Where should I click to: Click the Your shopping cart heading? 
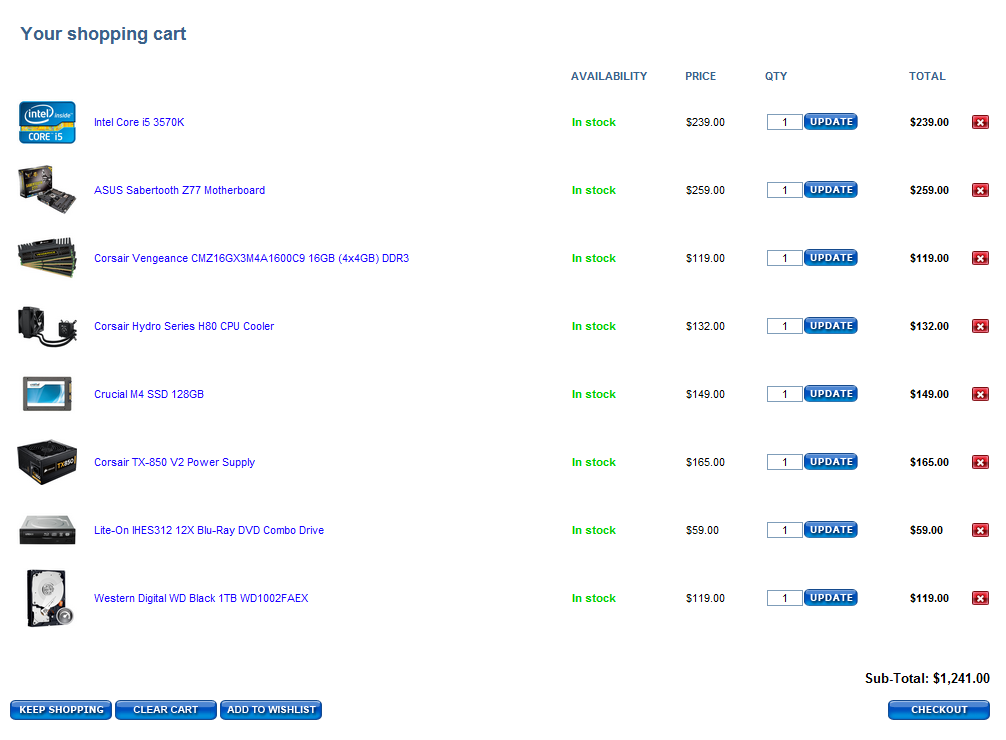click(x=103, y=33)
